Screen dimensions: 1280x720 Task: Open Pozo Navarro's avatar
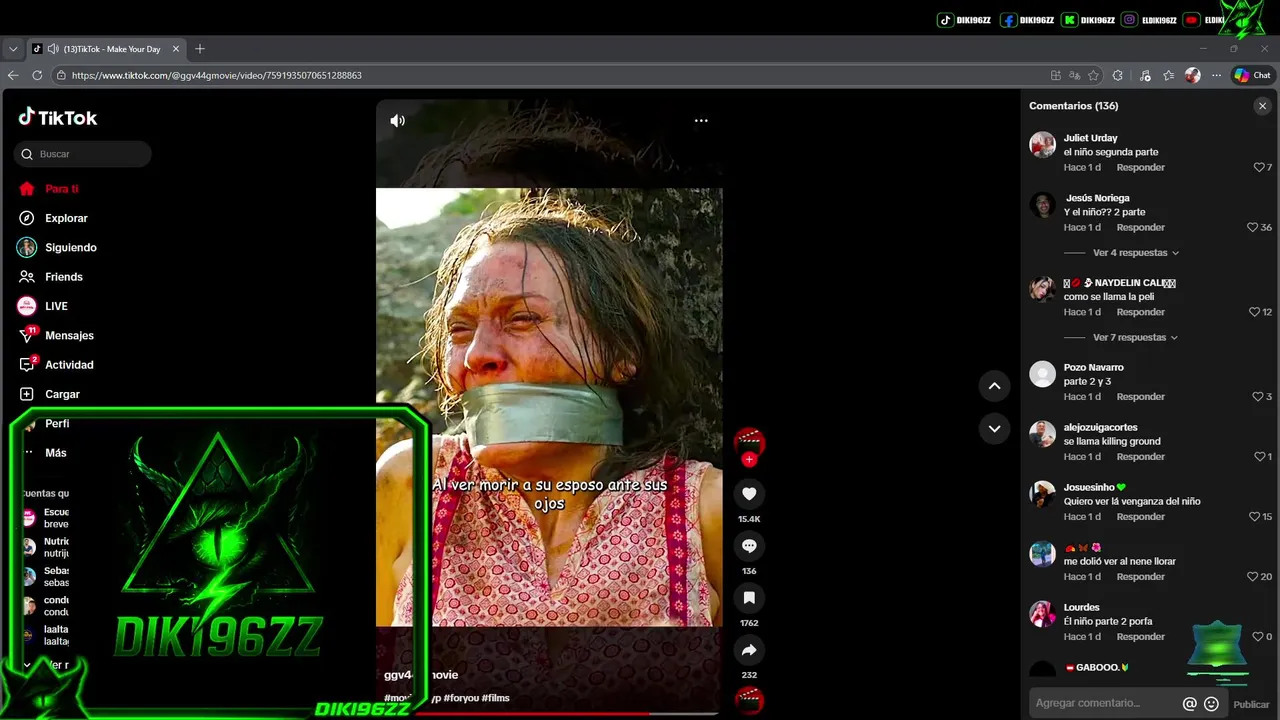click(x=1043, y=374)
